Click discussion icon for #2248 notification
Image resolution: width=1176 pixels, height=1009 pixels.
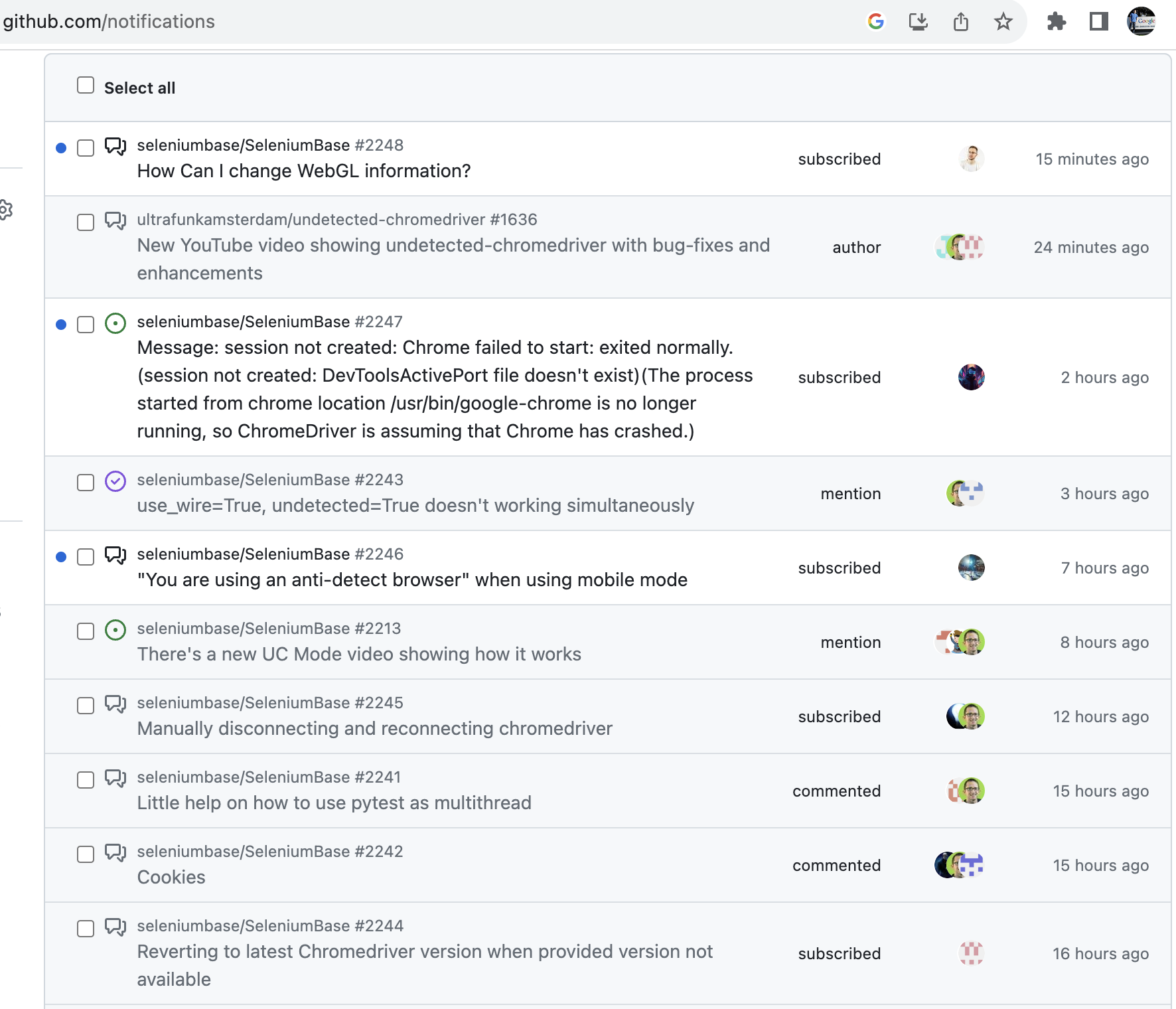click(x=115, y=147)
